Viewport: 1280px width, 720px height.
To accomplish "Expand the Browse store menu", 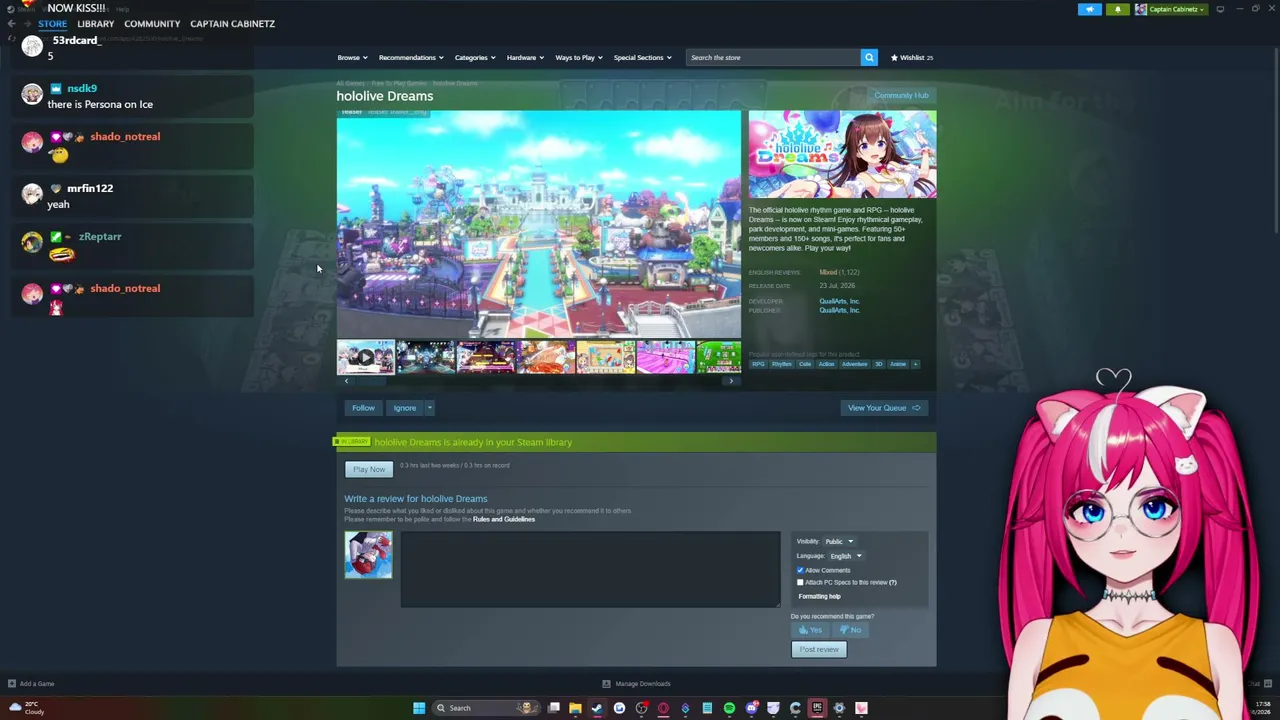I will pyautogui.click(x=352, y=57).
